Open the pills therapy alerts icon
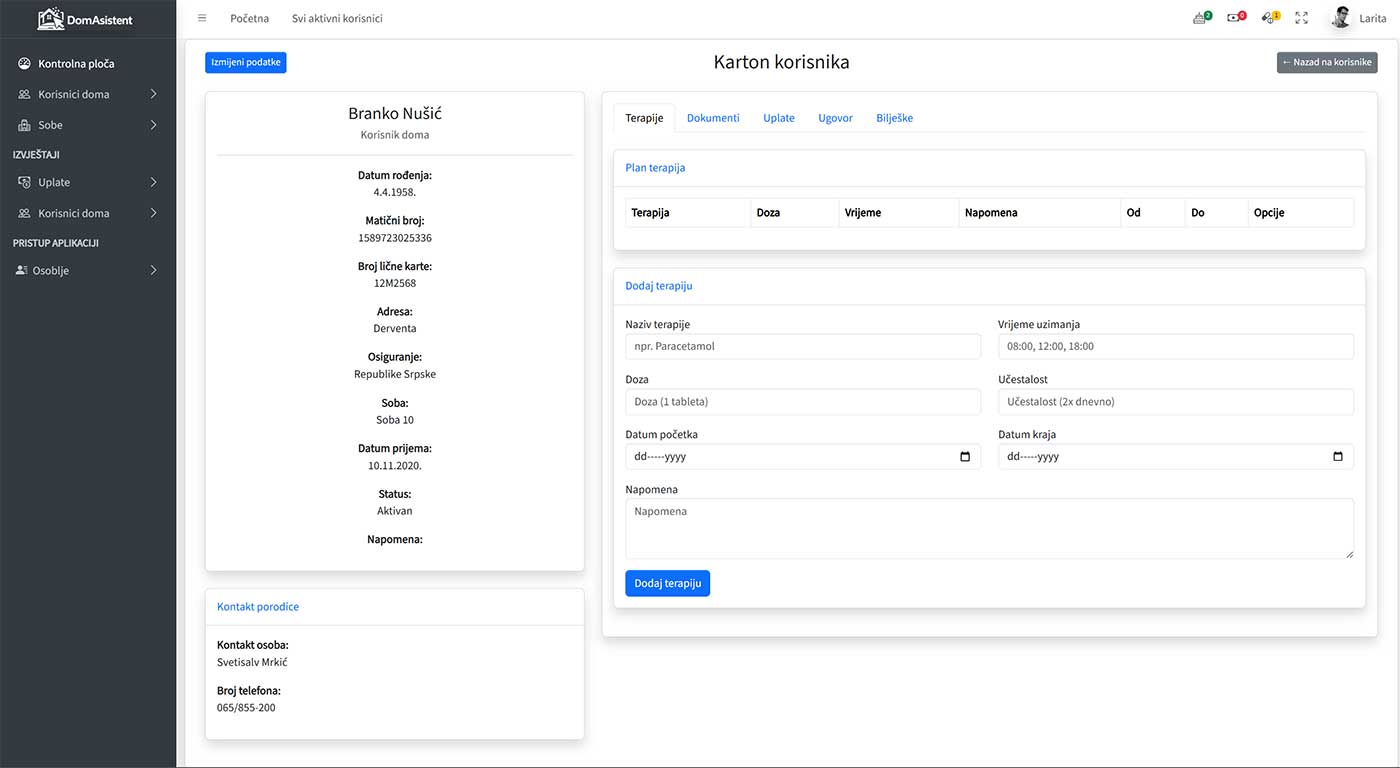1400x768 pixels. coord(1268,18)
